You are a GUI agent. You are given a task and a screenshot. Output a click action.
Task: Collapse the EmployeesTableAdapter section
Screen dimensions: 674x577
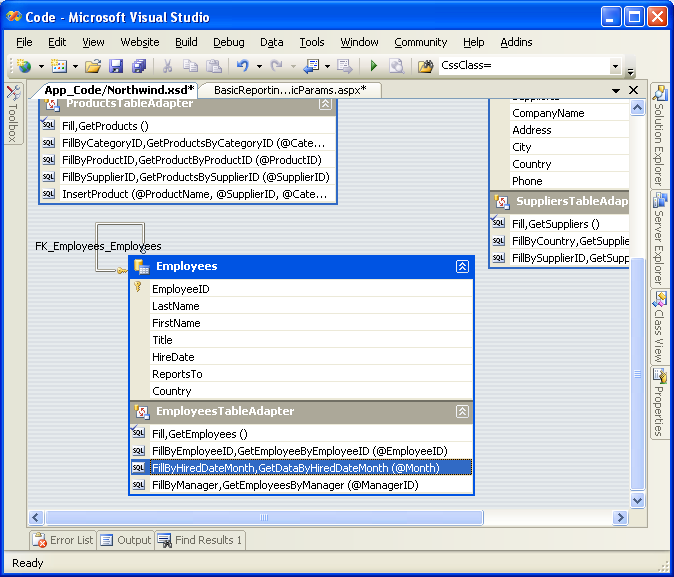coord(462,411)
